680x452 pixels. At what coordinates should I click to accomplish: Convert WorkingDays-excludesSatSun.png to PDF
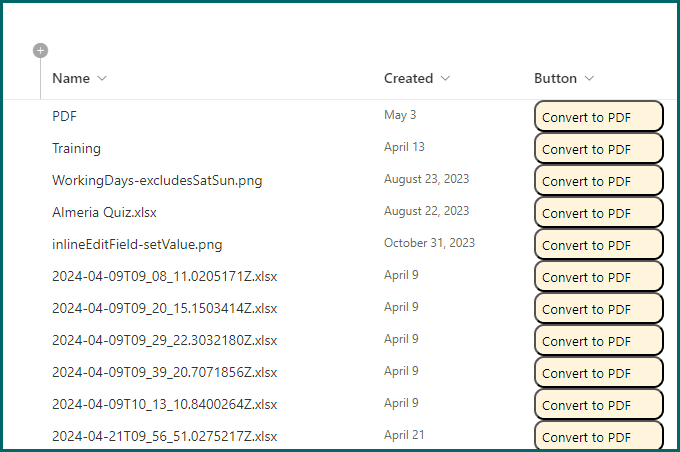(x=598, y=181)
